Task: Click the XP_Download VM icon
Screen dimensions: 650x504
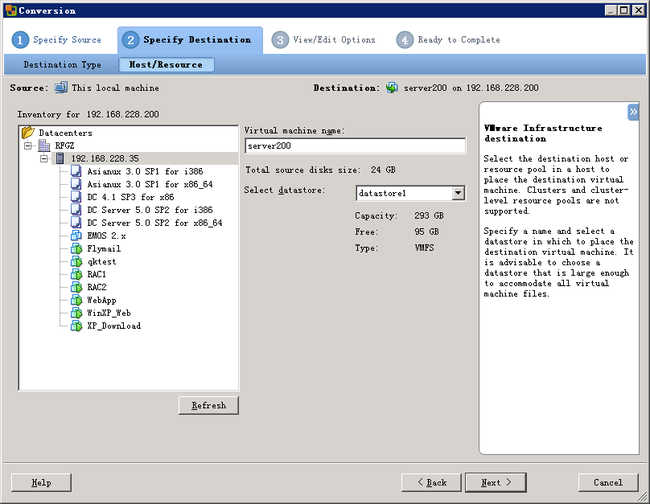Action: 76,326
